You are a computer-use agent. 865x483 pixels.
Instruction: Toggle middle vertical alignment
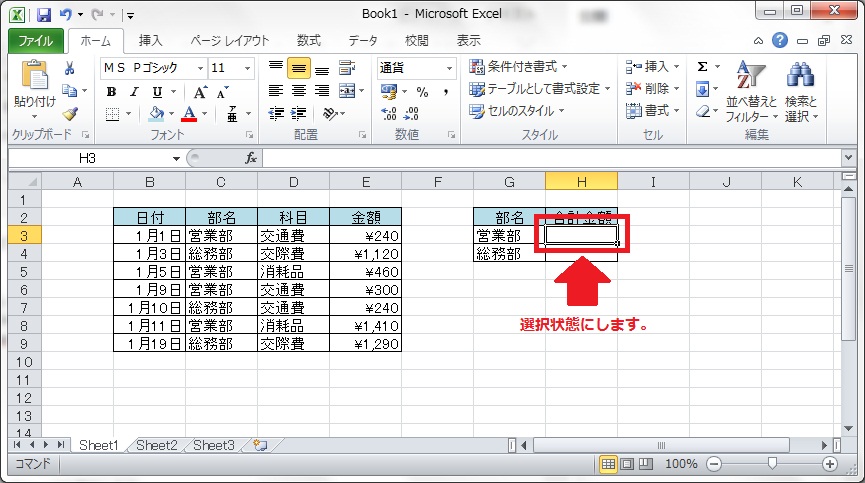click(298, 68)
